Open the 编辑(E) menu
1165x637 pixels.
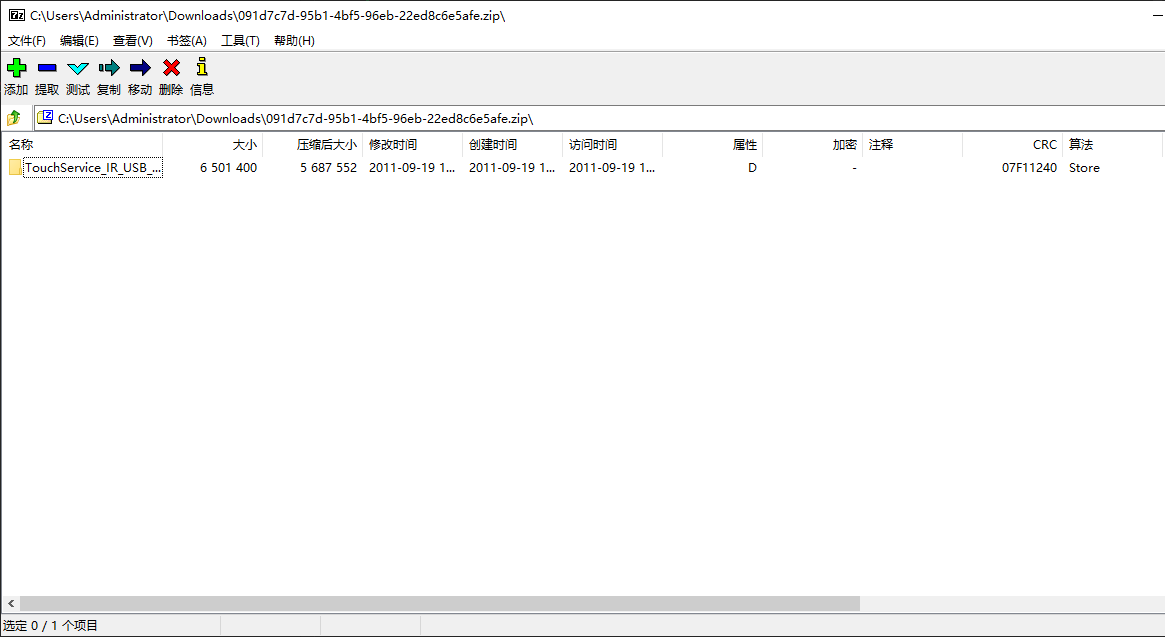(79, 41)
